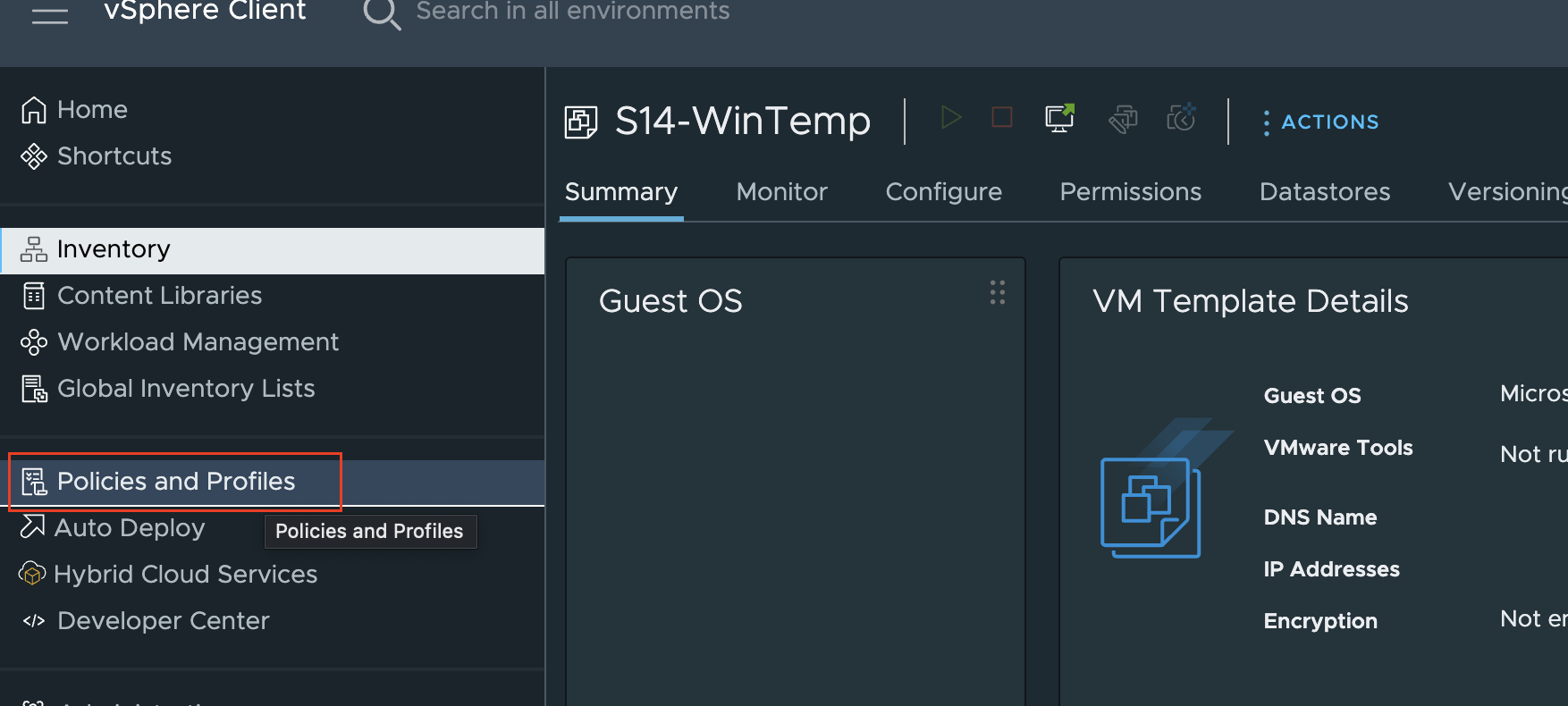Click the edit settings toolbar icon
The image size is (1568, 706).
pos(1123,118)
